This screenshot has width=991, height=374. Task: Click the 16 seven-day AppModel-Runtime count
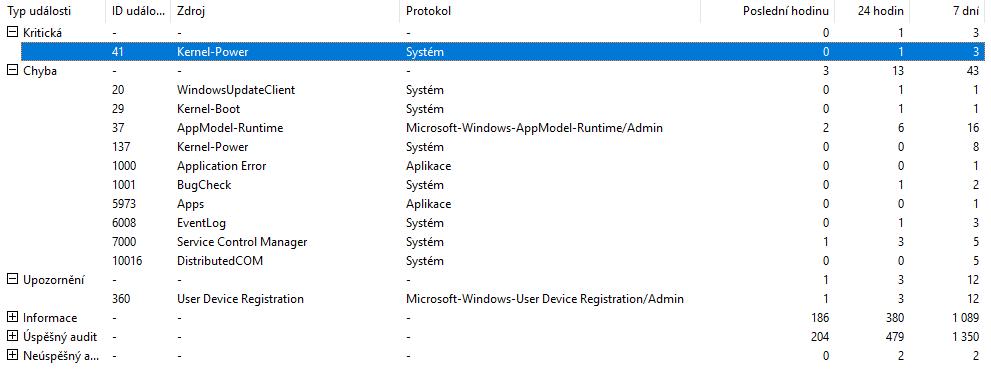point(973,128)
